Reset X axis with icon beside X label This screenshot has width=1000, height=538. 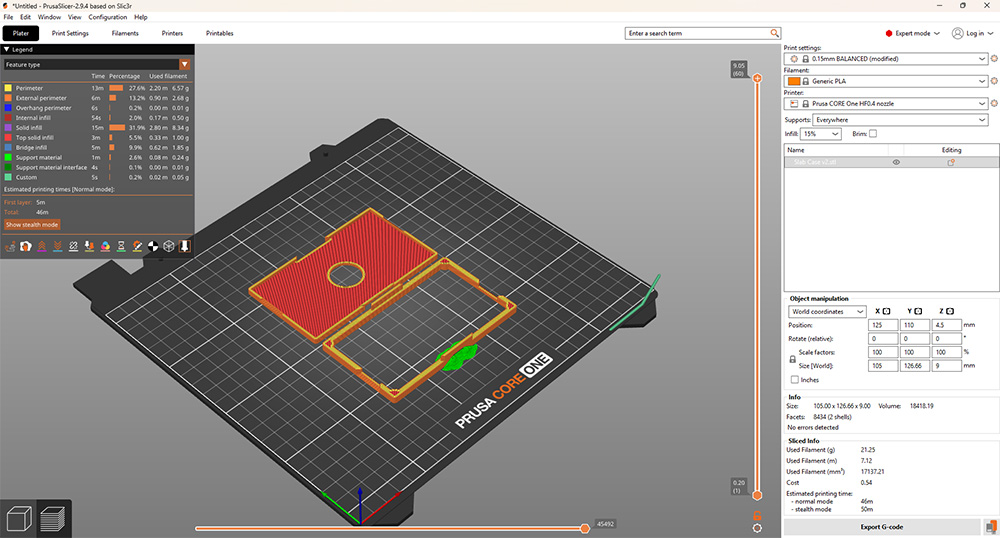point(886,311)
